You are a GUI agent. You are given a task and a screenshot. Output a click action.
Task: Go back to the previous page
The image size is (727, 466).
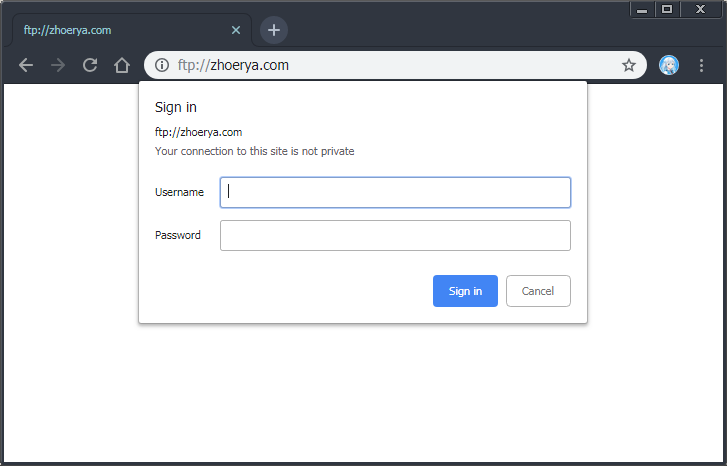[26, 65]
